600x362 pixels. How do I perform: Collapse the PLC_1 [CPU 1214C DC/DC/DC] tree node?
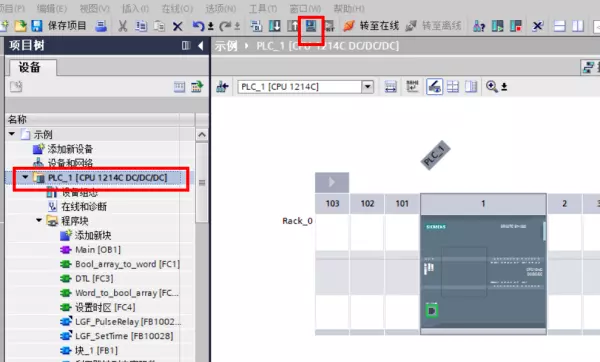[25, 177]
